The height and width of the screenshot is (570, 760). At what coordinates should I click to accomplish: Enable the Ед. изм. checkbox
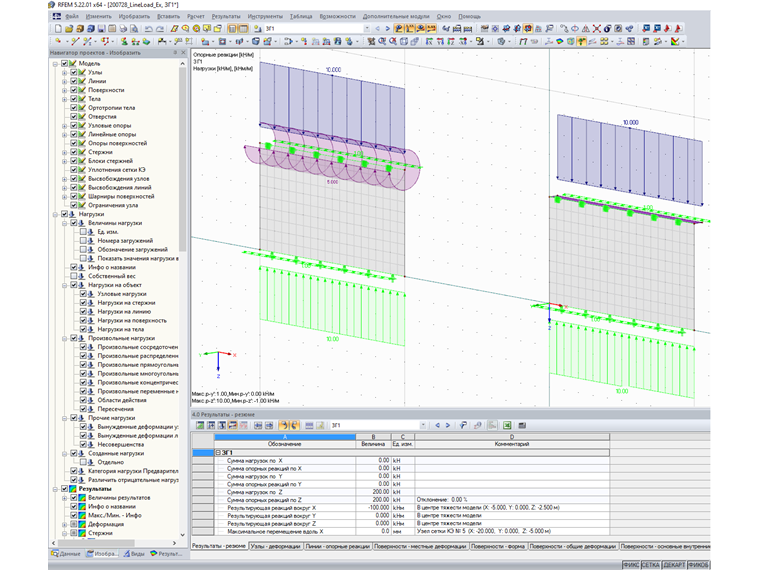[x=83, y=232]
